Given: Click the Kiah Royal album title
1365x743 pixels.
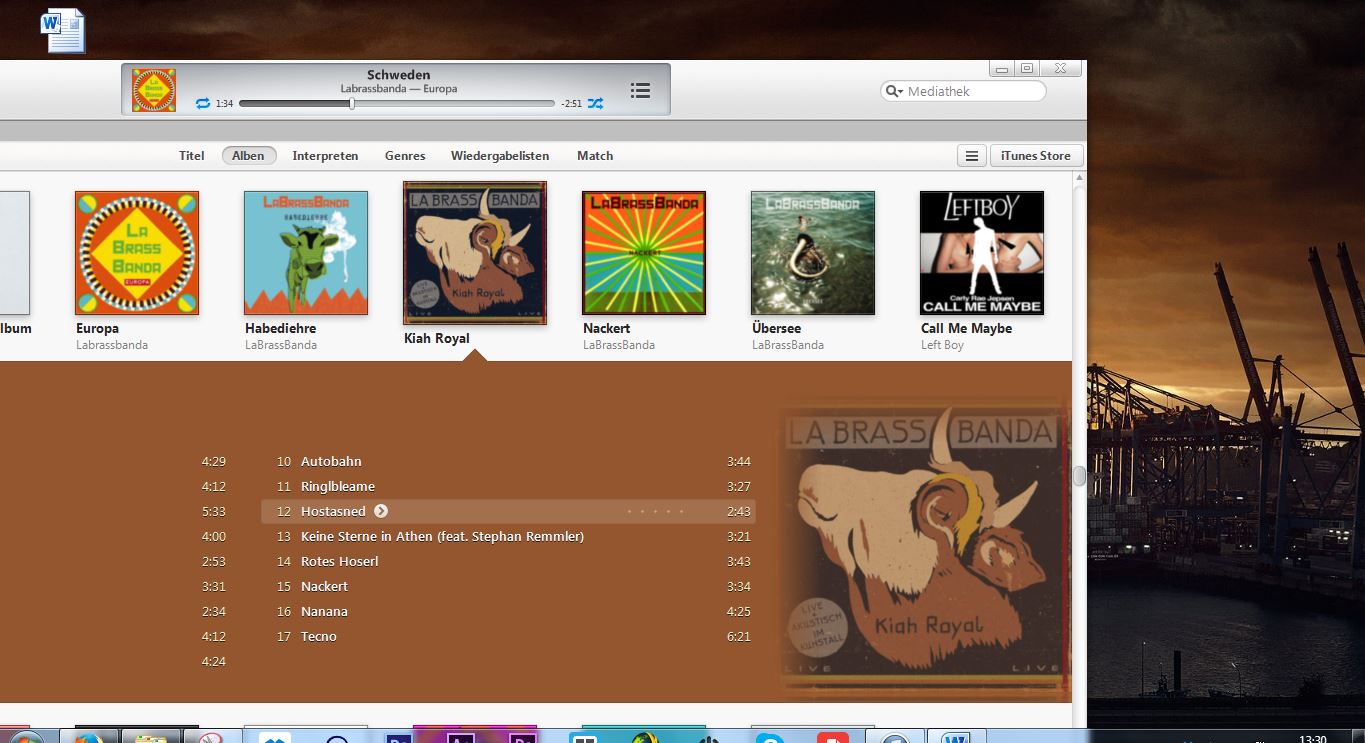Looking at the screenshot, I should tap(437, 338).
